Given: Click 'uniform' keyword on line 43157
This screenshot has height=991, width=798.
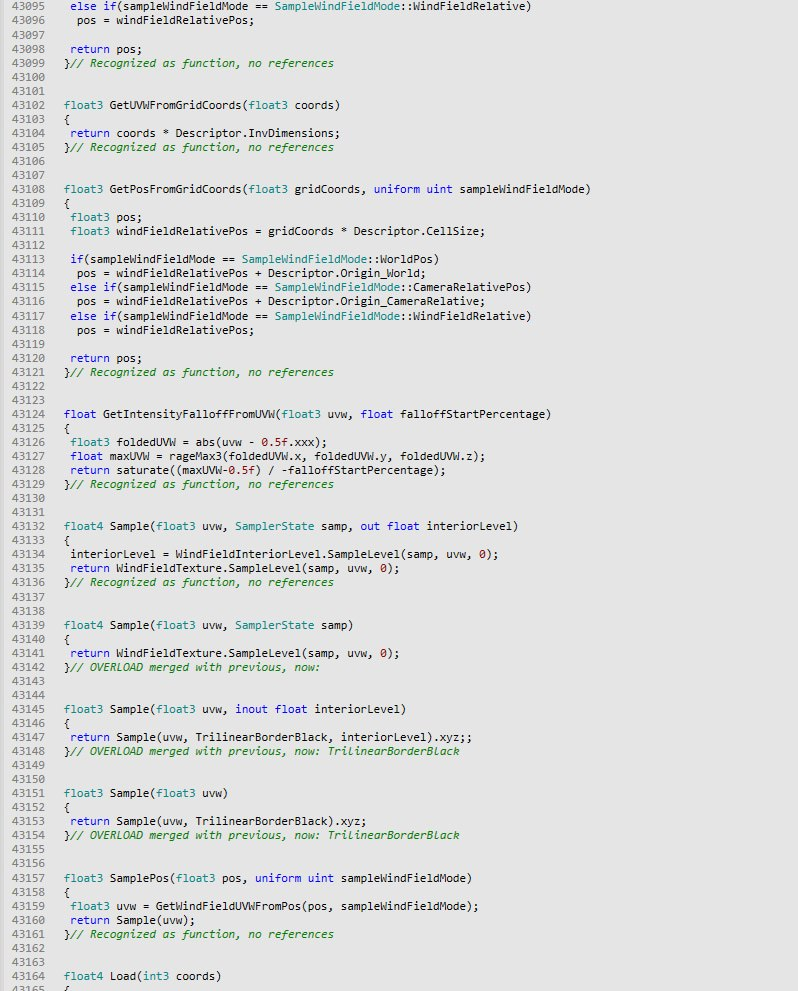Looking at the screenshot, I should (277, 878).
